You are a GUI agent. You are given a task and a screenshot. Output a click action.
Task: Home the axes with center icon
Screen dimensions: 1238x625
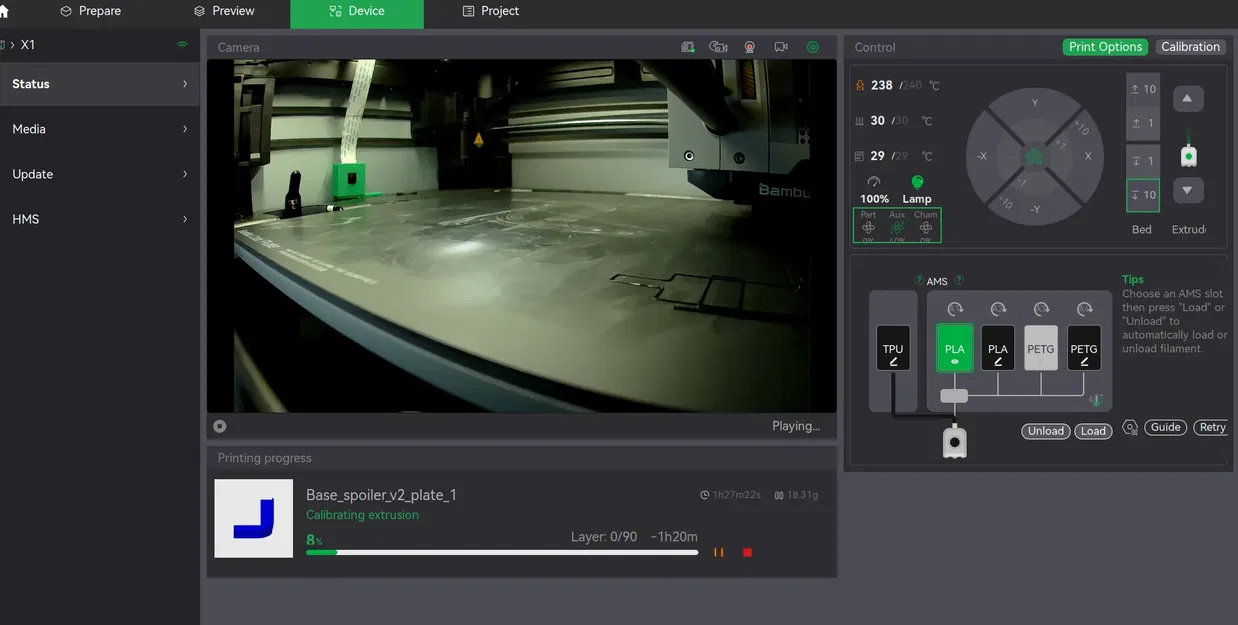1034,157
